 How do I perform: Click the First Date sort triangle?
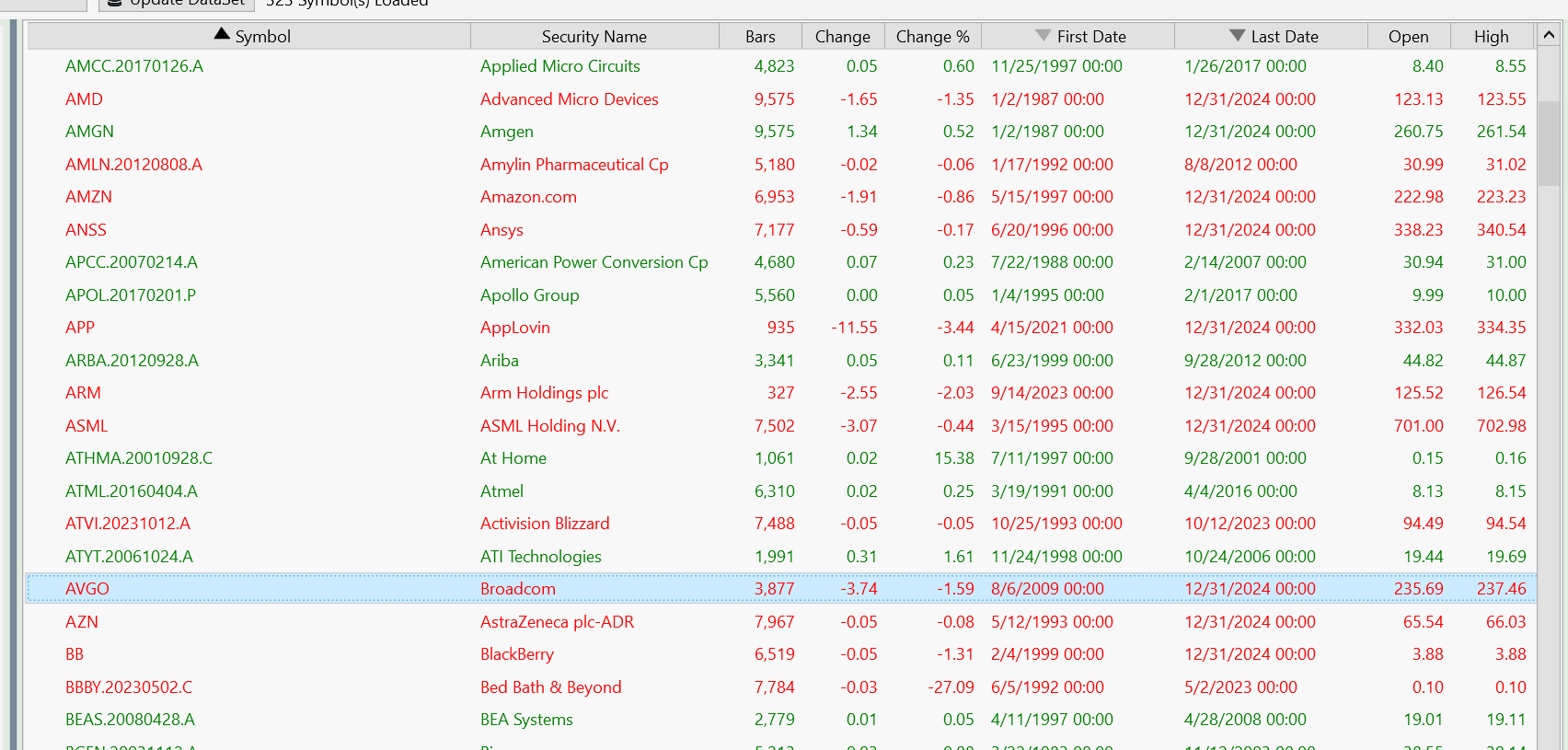(1043, 36)
